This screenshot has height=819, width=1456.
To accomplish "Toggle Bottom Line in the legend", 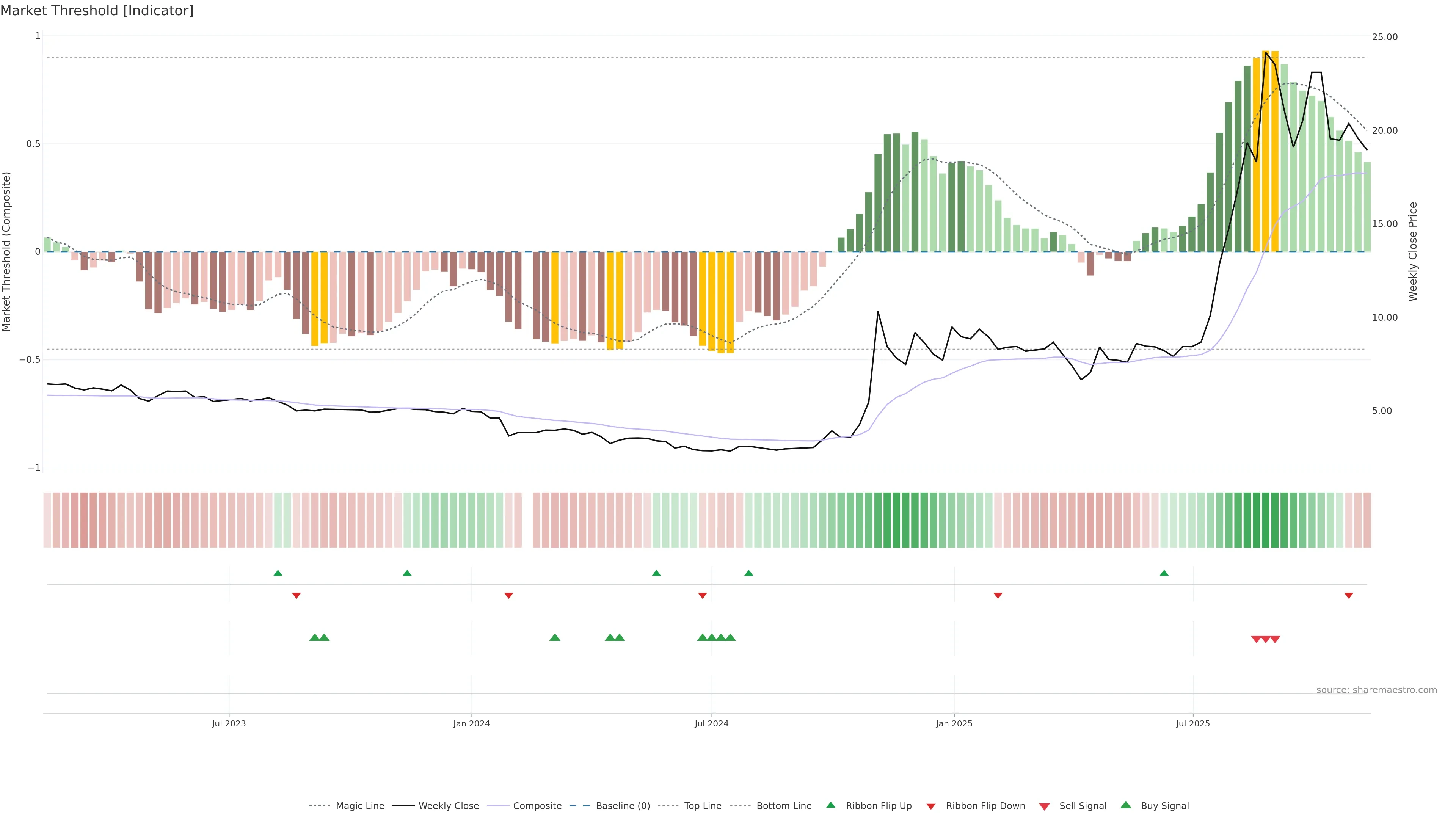I will click(x=783, y=806).
